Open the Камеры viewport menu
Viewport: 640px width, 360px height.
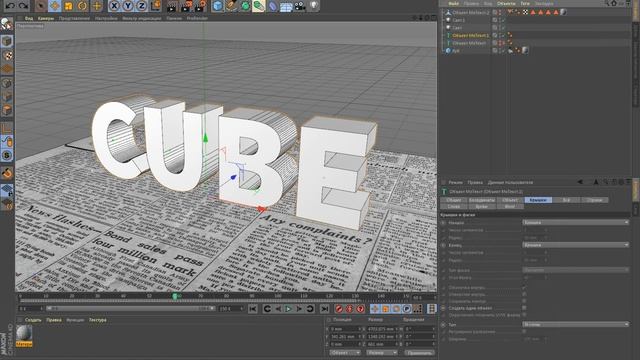pyautogui.click(x=46, y=18)
